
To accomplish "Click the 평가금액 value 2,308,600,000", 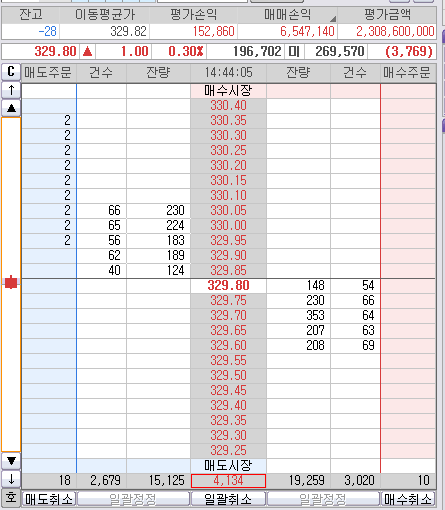I will (x=395, y=32).
